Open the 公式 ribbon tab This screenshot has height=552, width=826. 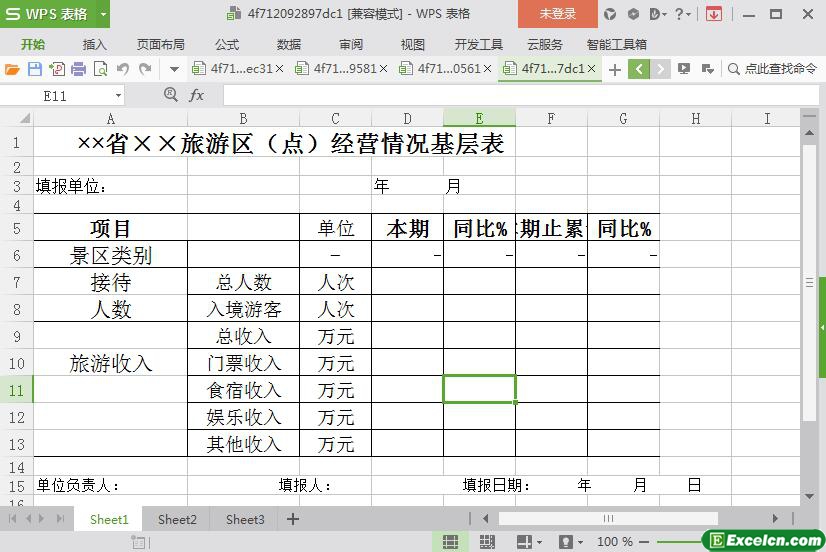[x=227, y=45]
